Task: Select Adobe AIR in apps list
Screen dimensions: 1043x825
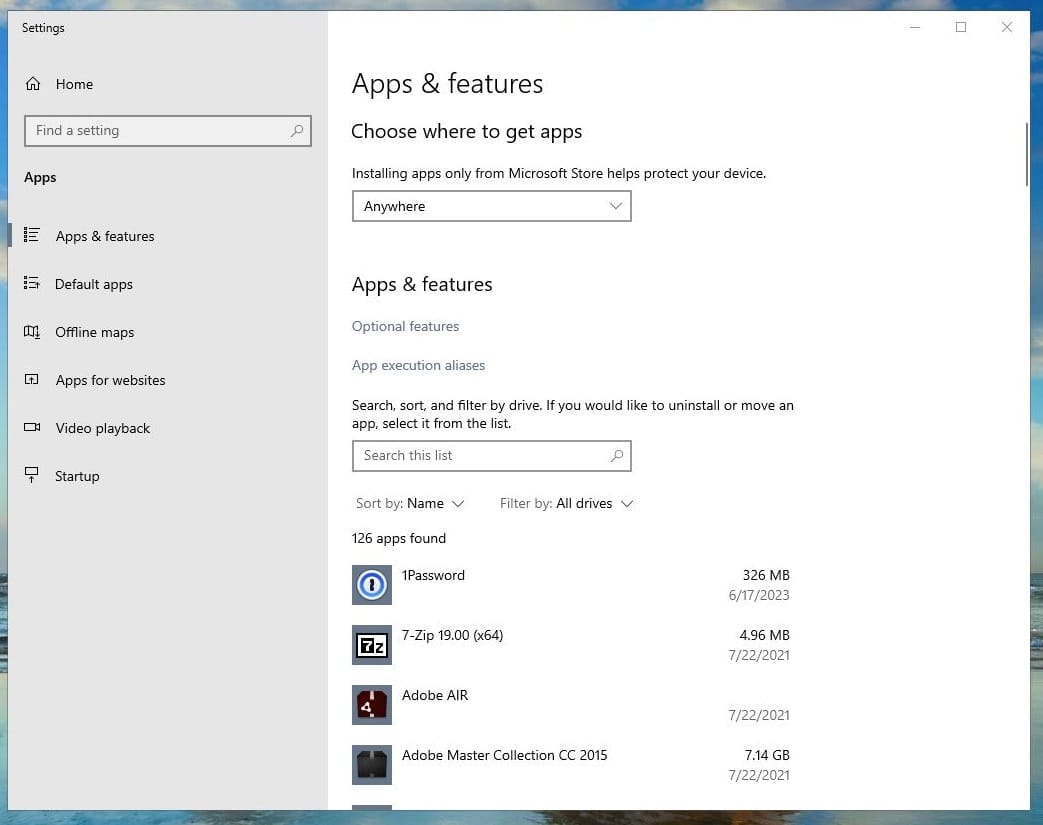Action: tap(571, 705)
